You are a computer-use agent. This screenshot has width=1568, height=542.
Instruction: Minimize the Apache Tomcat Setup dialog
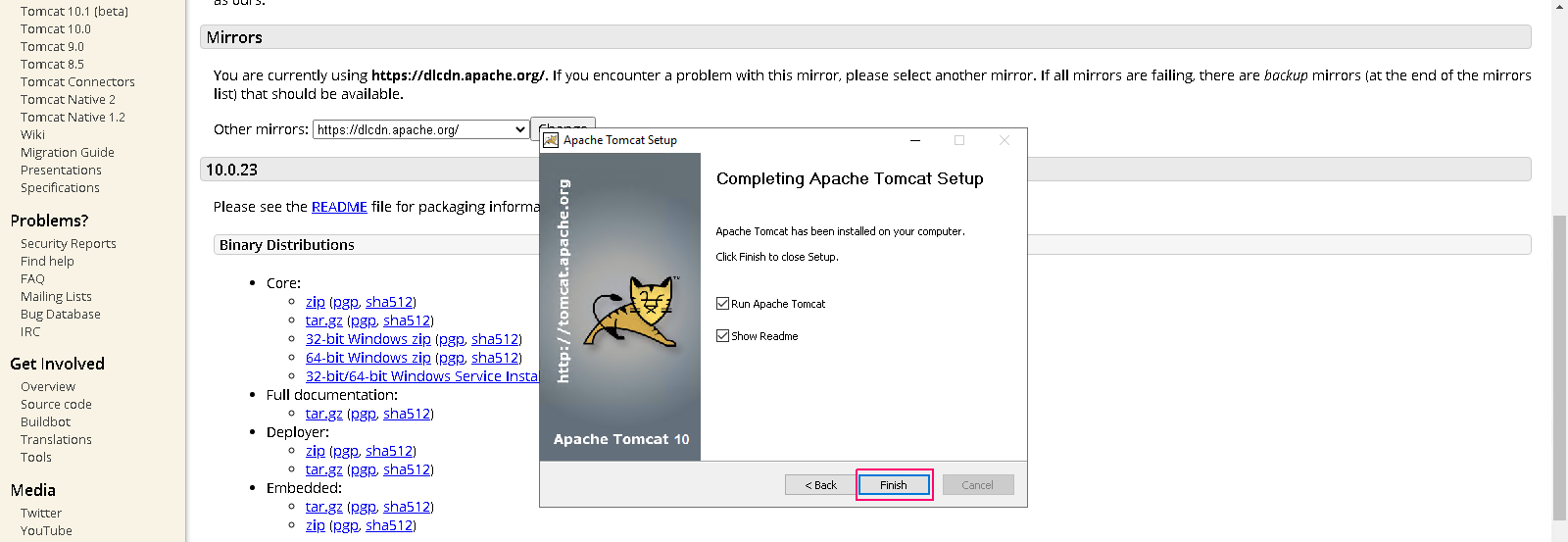click(x=914, y=140)
